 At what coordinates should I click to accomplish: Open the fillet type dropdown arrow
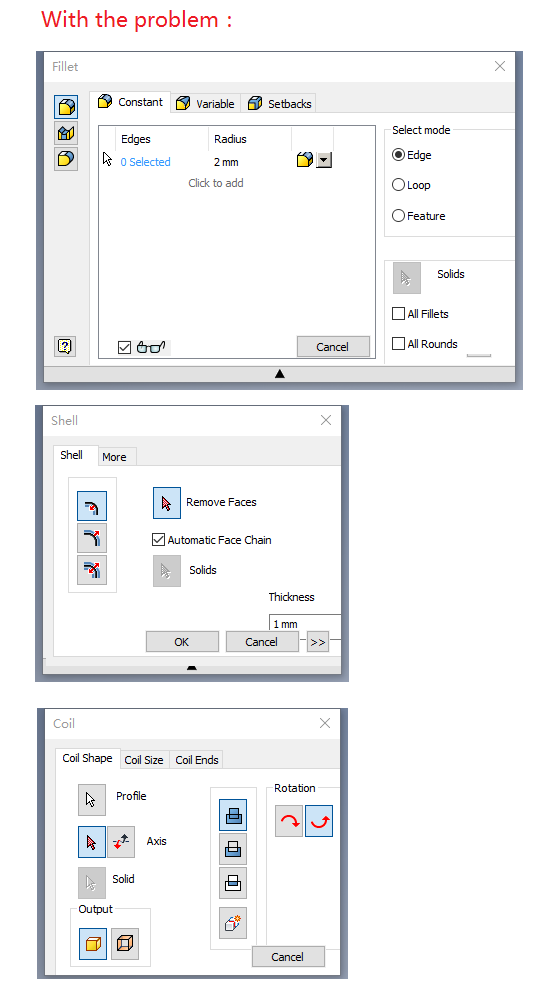[324, 160]
